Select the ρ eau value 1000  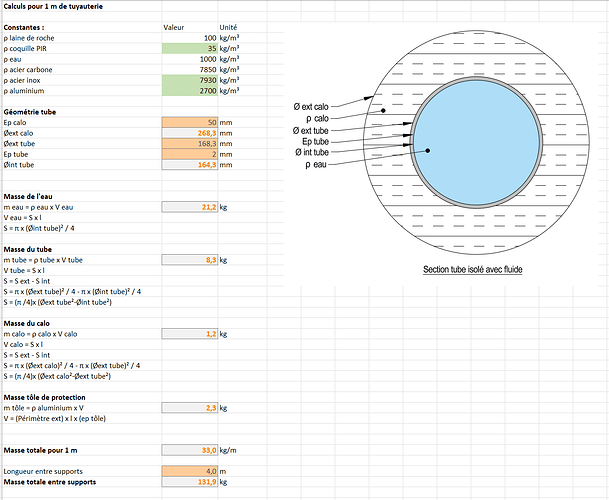[190, 59]
